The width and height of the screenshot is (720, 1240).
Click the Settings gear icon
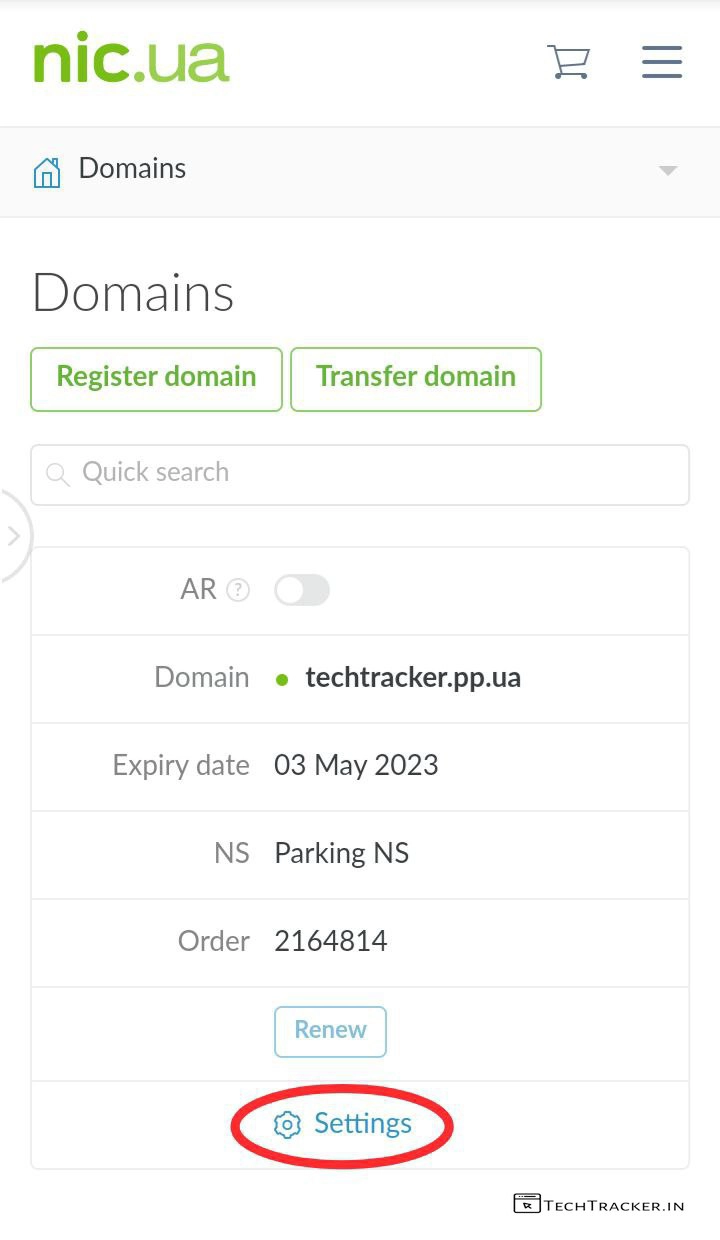(287, 1125)
